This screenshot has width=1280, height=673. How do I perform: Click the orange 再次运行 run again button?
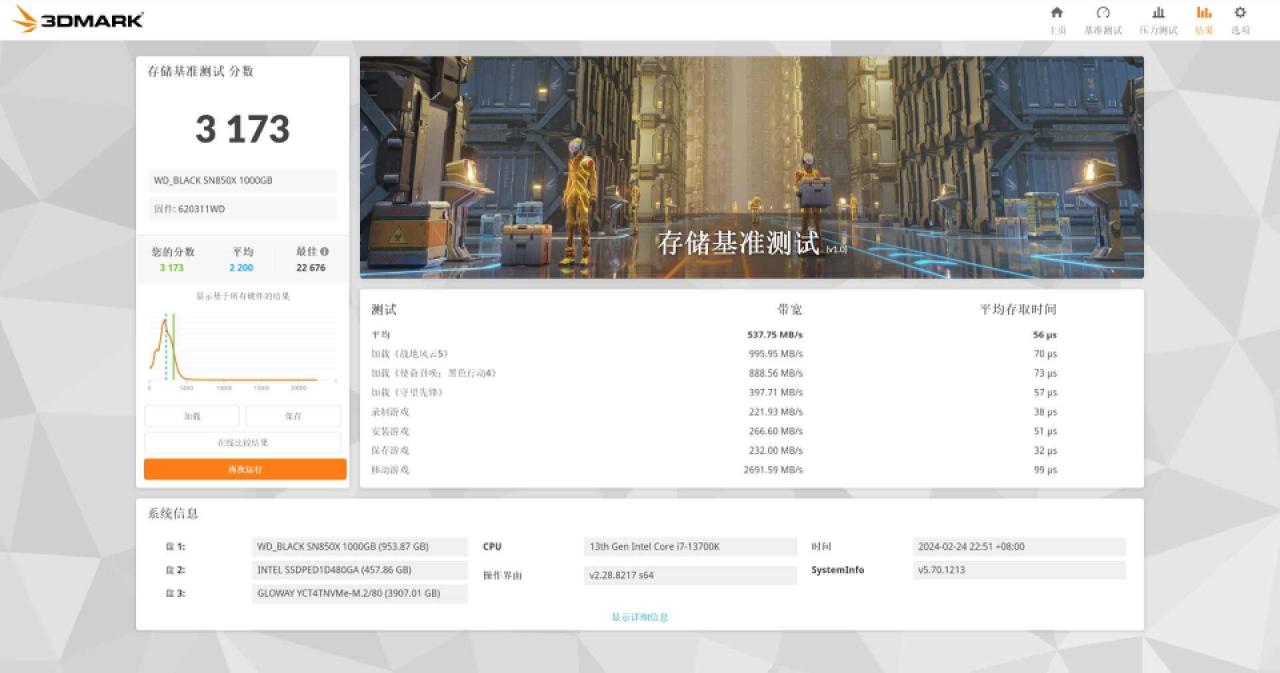(245, 469)
